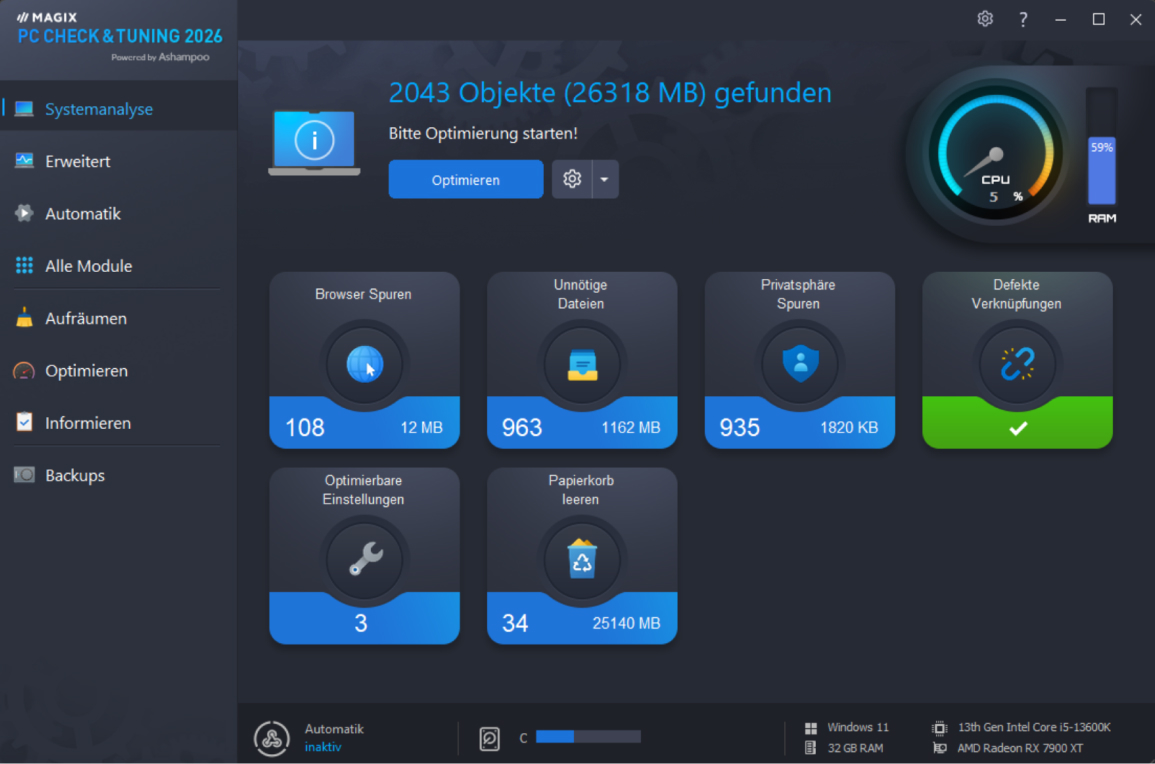
Task: Start optimization with the Optimieren button
Action: pyautogui.click(x=466, y=180)
